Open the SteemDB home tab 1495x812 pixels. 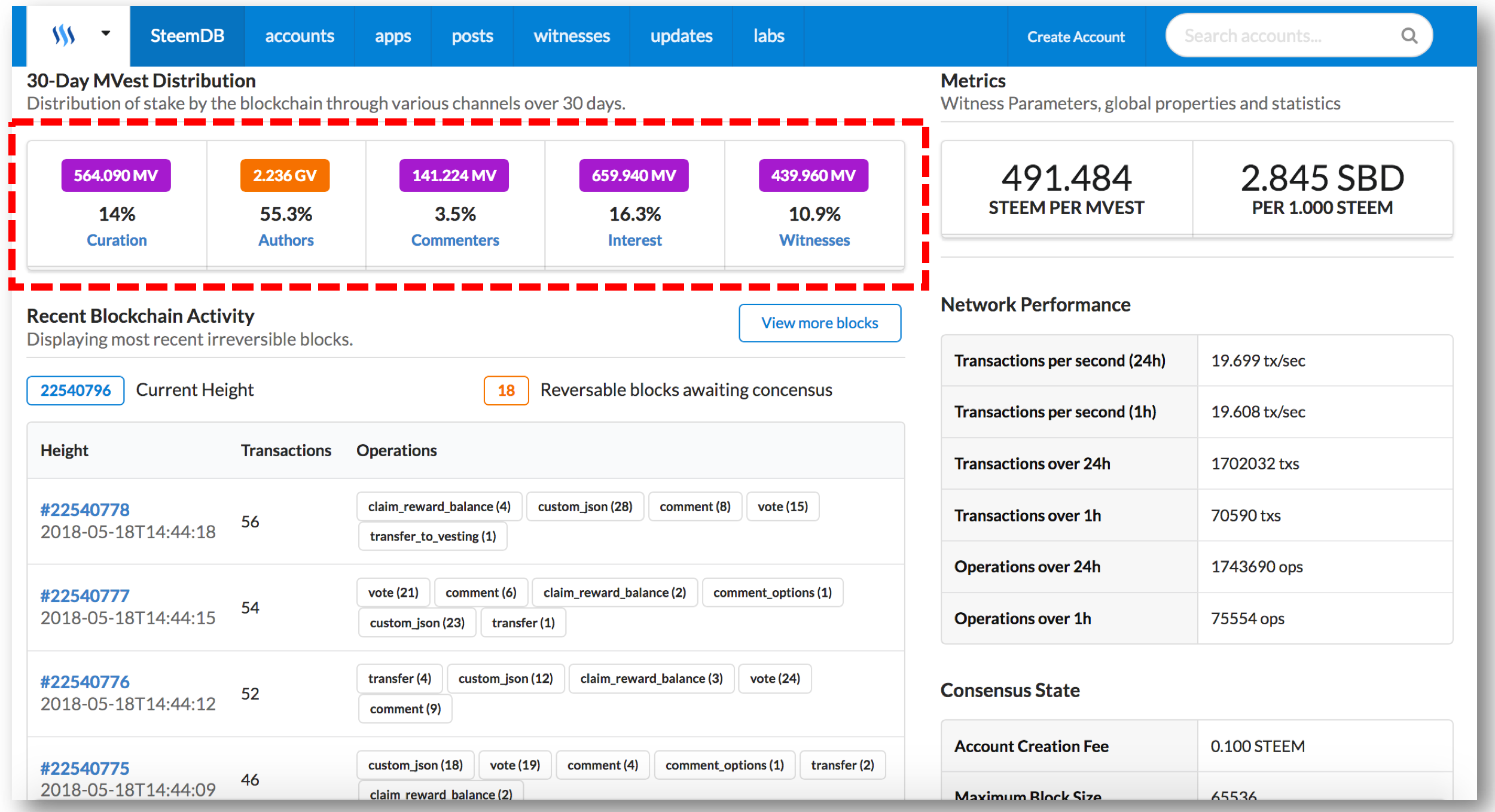[187, 36]
